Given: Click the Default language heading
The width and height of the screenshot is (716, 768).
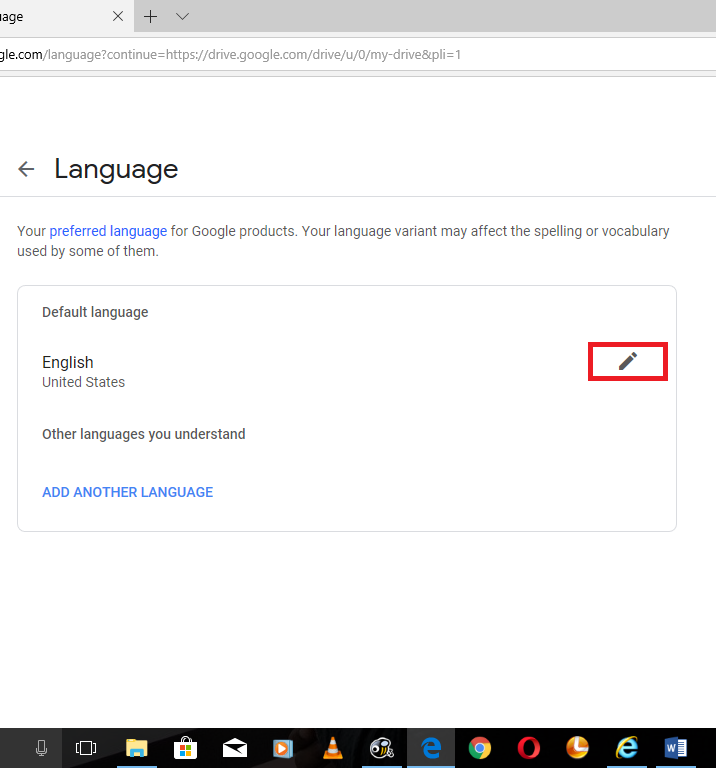Looking at the screenshot, I should coord(95,312).
